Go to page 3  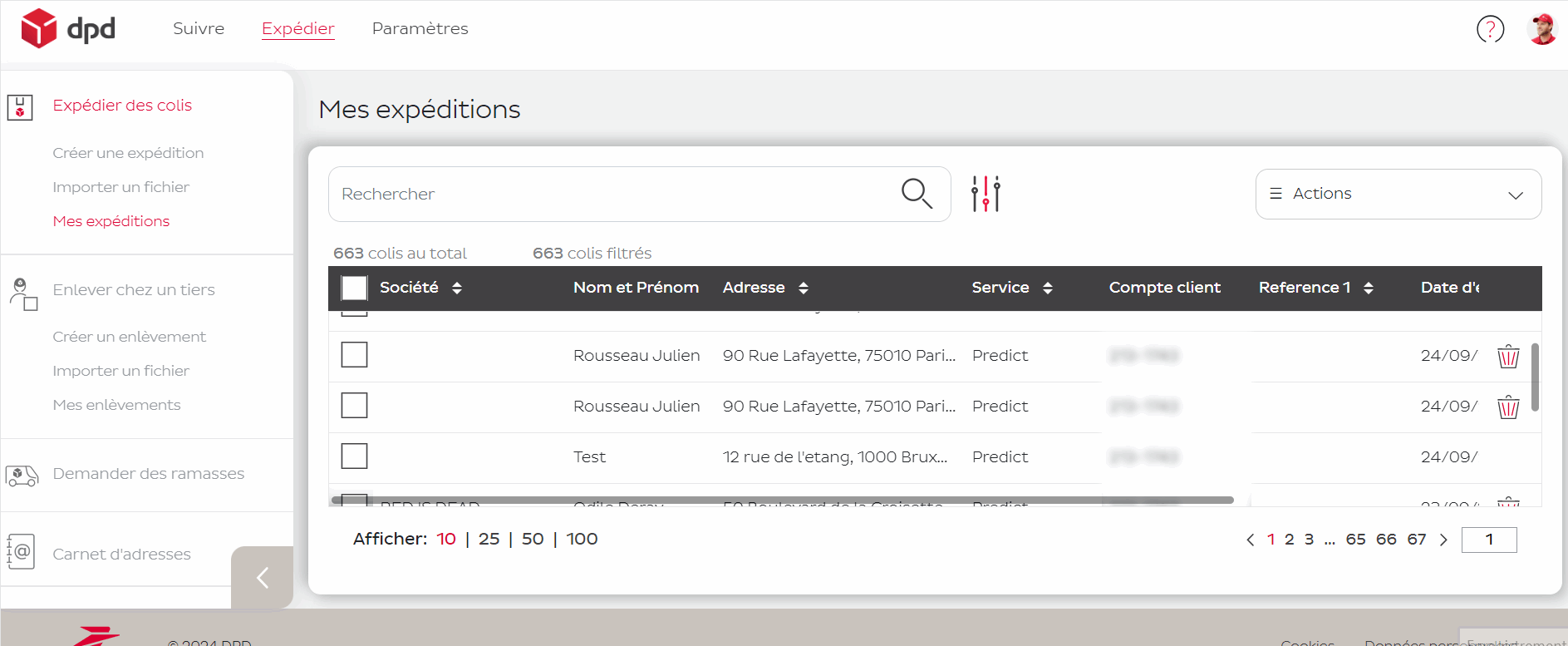pos(1309,540)
